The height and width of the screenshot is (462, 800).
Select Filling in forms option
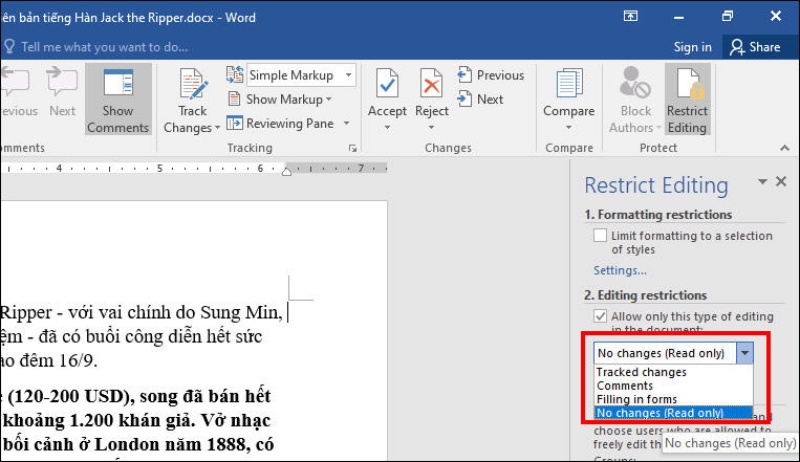click(673, 399)
